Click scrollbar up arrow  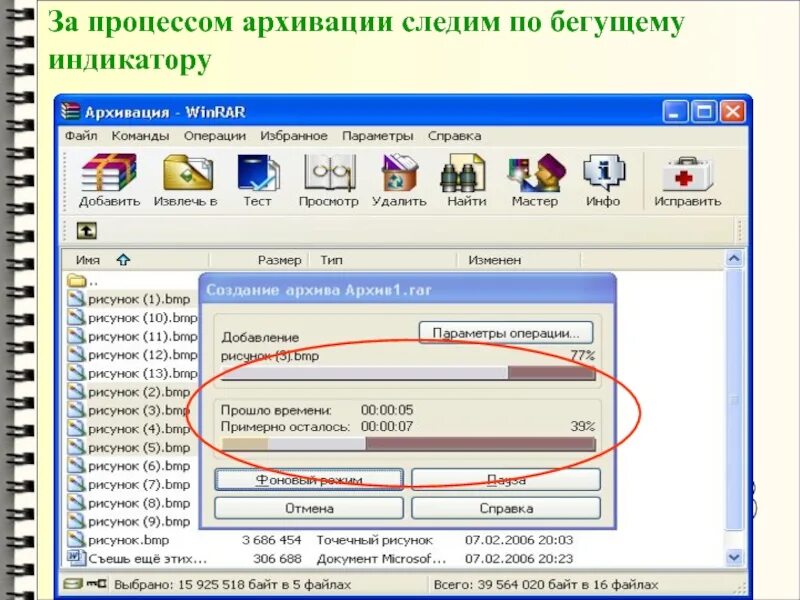click(734, 259)
